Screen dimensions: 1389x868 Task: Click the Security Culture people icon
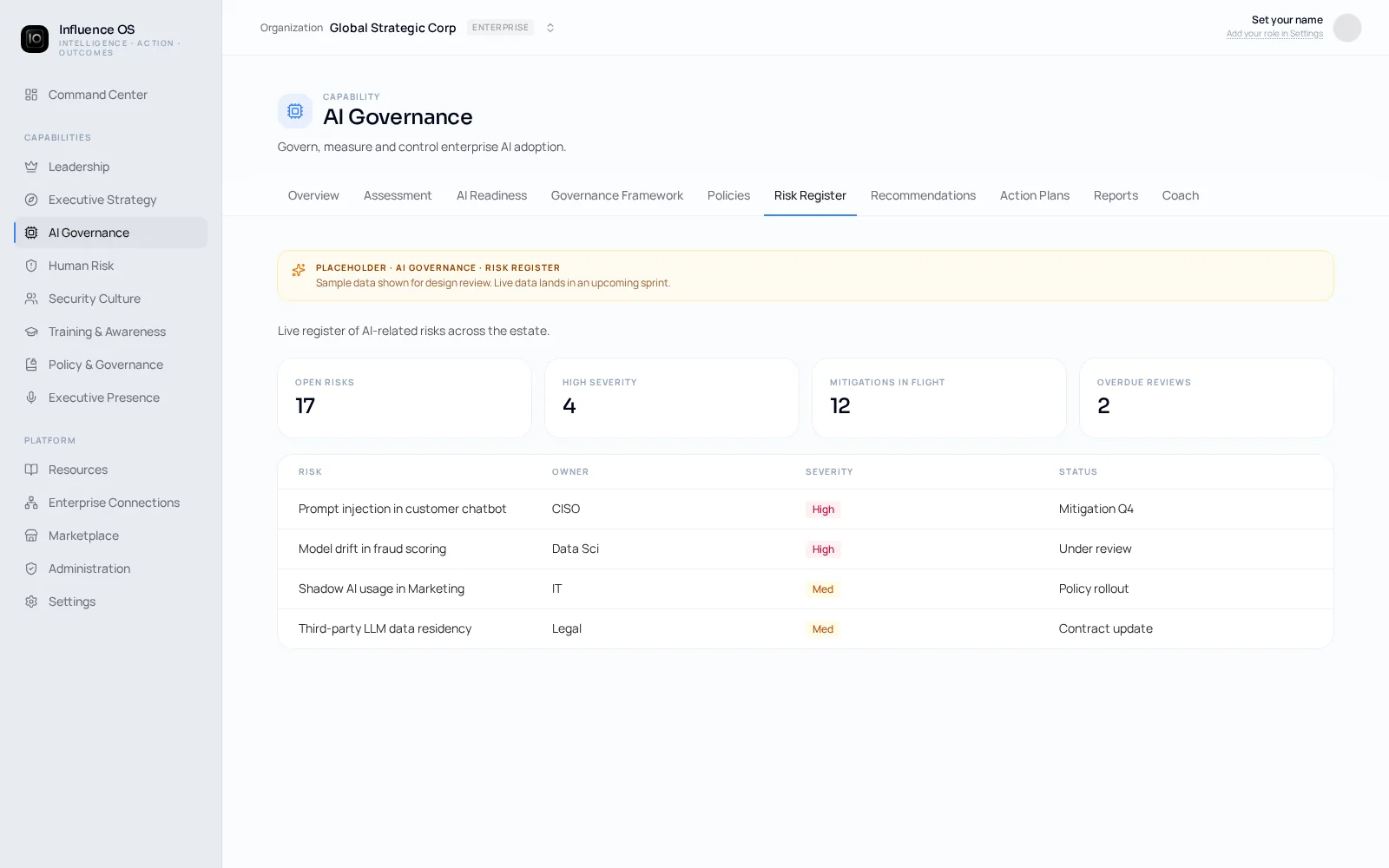pyautogui.click(x=31, y=299)
